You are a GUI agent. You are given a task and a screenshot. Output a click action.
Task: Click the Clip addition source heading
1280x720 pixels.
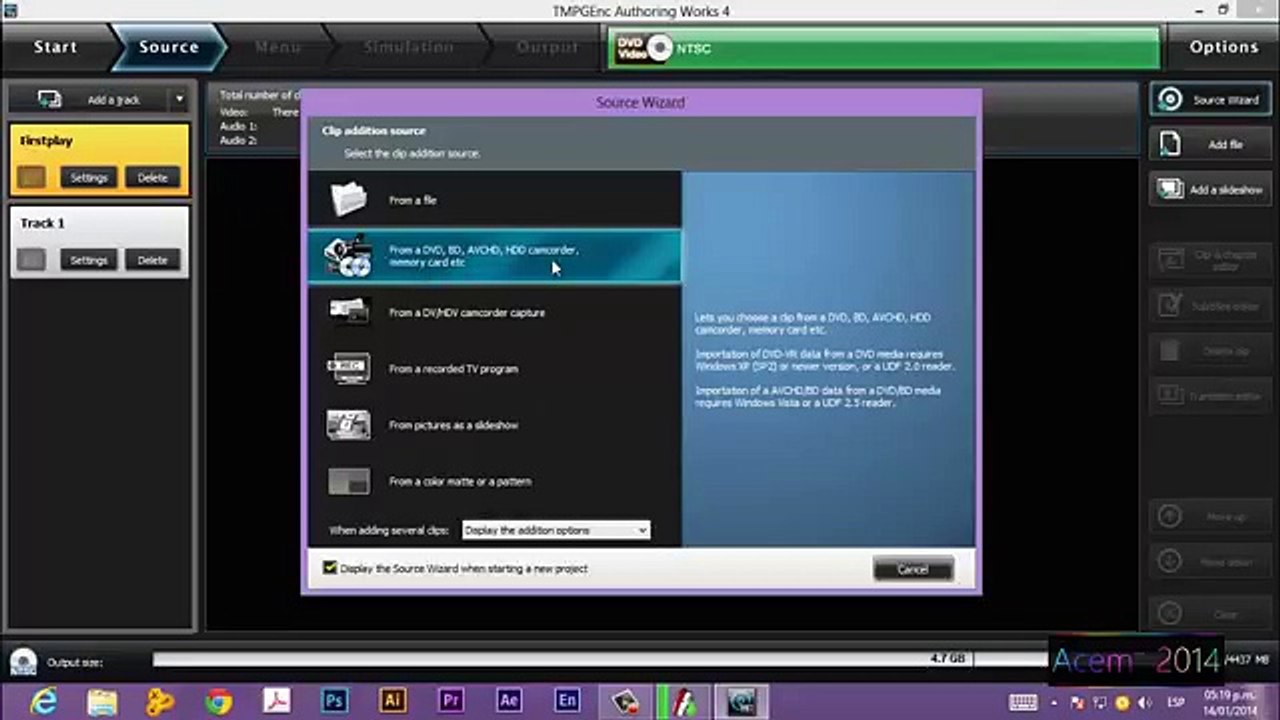[373, 131]
